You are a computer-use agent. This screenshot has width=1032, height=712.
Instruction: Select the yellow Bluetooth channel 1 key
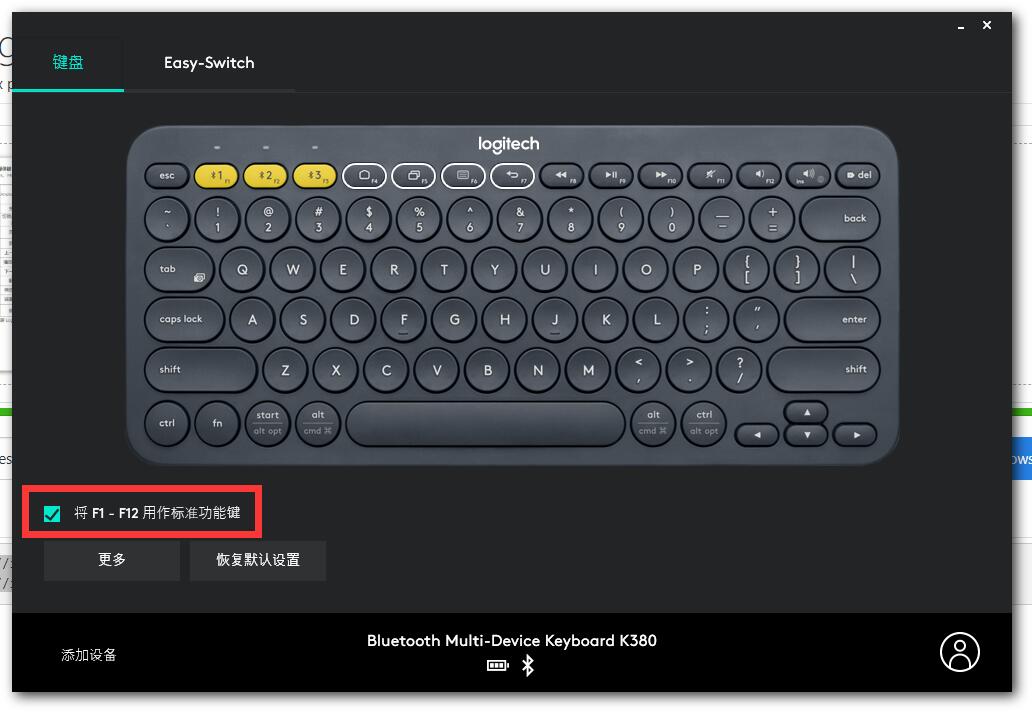coord(217,176)
